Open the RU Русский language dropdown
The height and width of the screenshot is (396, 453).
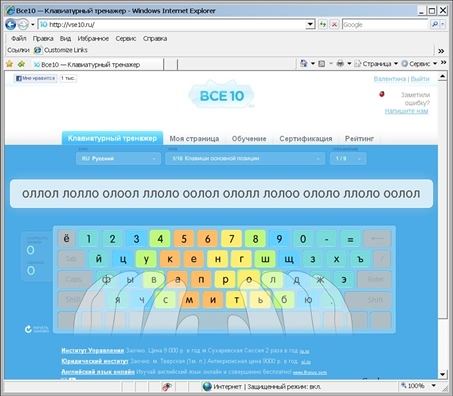[118, 159]
